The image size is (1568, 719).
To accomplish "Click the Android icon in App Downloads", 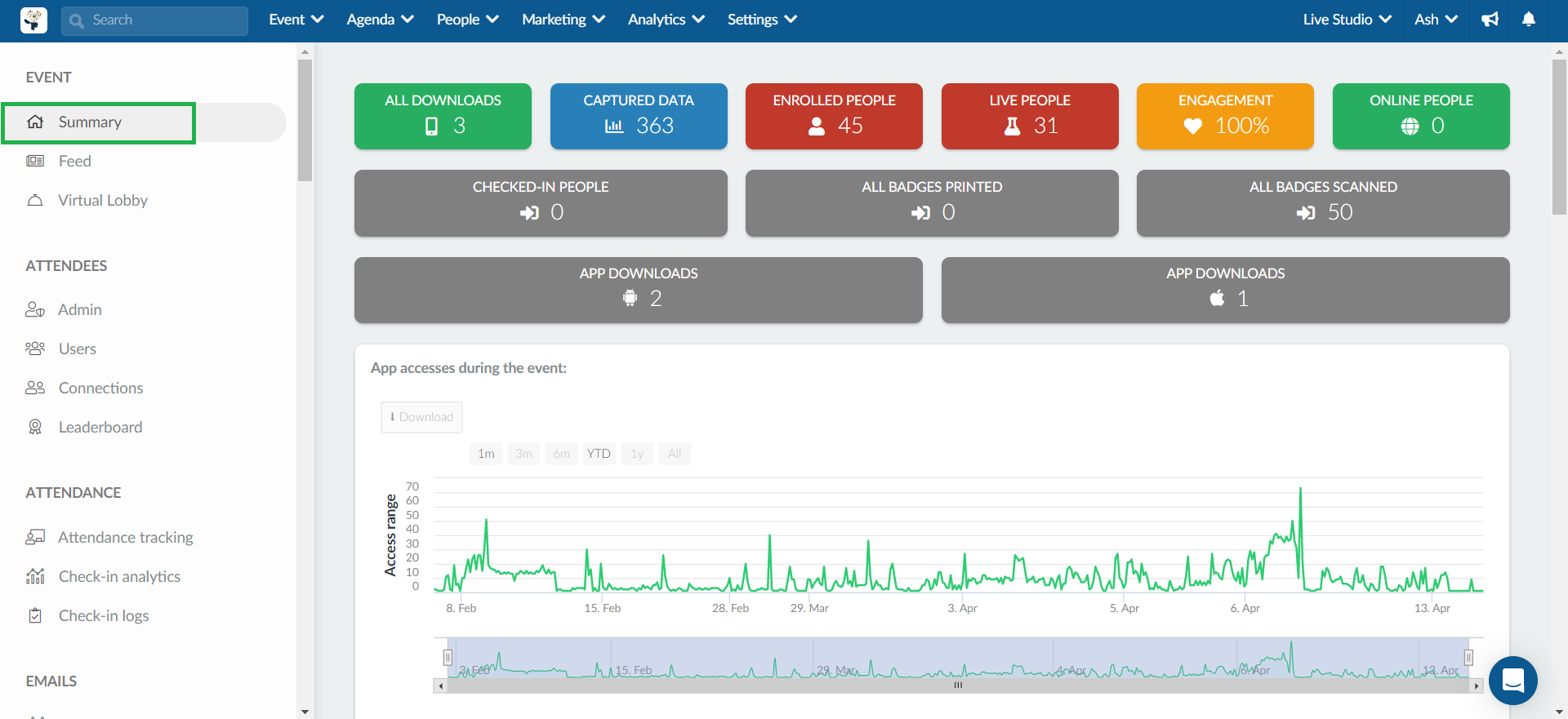I will tap(630, 299).
